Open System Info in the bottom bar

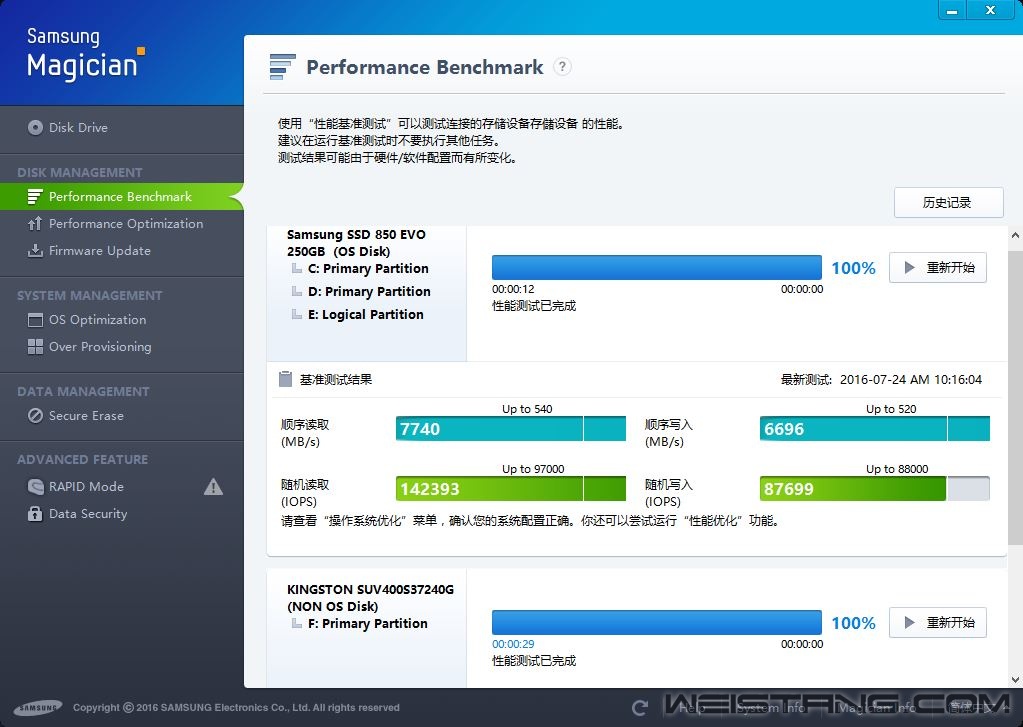coord(771,708)
